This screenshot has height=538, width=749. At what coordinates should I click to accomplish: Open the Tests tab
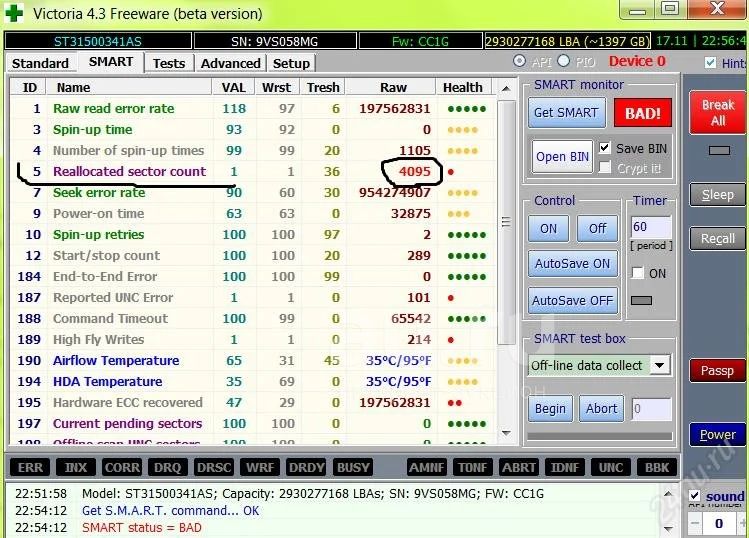169,63
